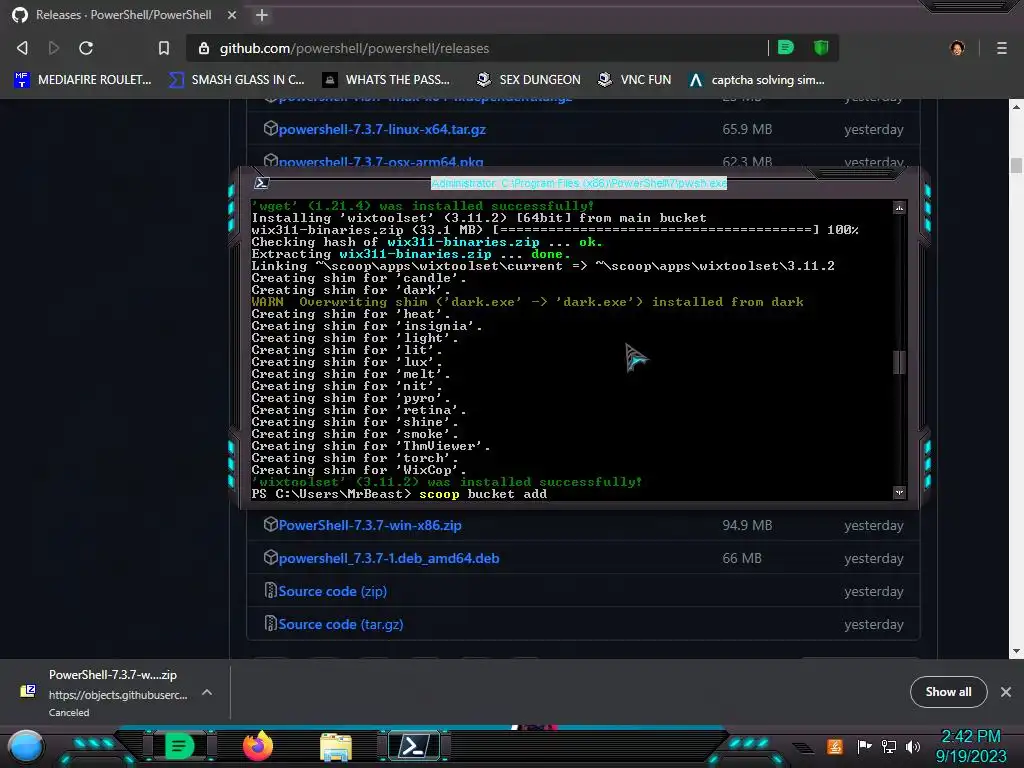The image size is (1024, 768).
Task: Launch Firefox from the taskbar
Action: (257, 746)
